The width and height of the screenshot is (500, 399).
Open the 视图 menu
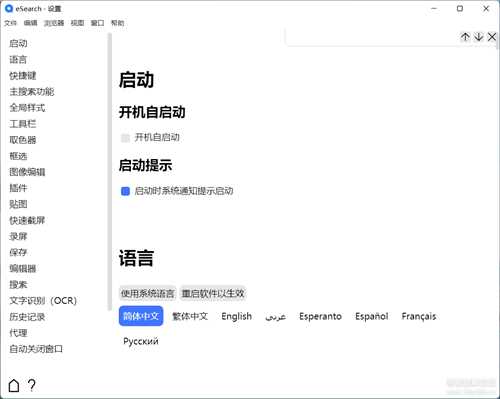coord(77,23)
